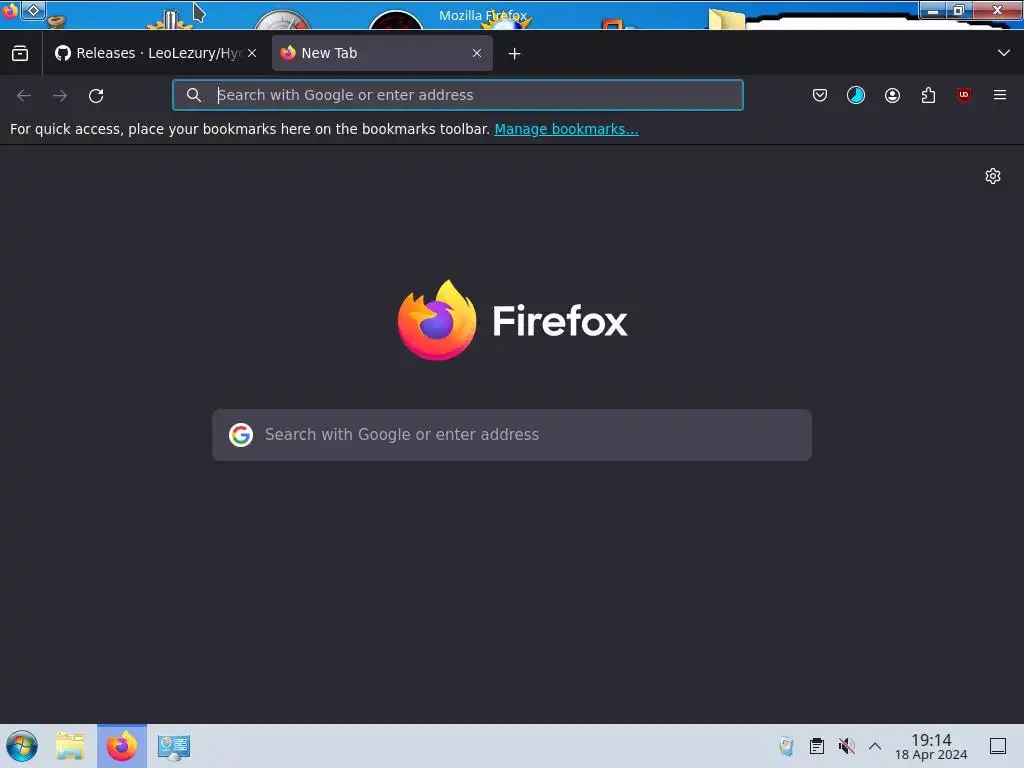Screen dimensions: 1024x768
Task: Focus the center Google search box
Action: [512, 435]
